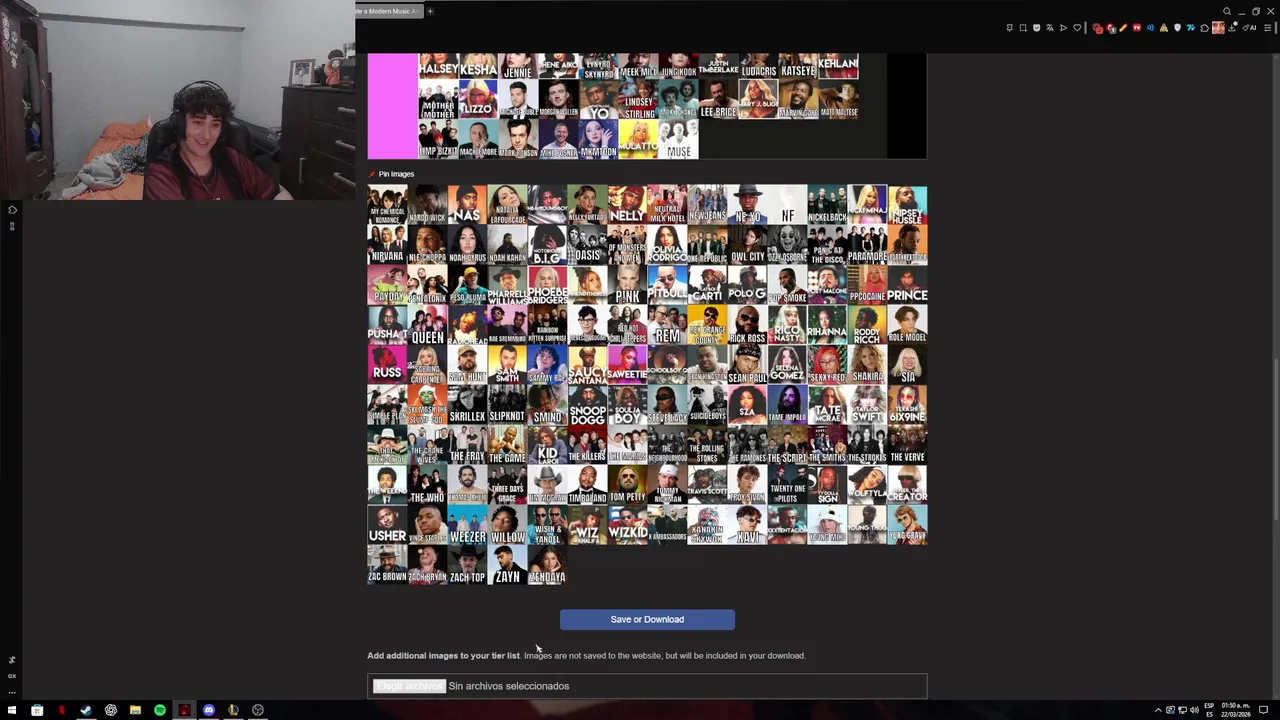
Task: Choose the Shakira artist tile
Action: click(x=868, y=365)
